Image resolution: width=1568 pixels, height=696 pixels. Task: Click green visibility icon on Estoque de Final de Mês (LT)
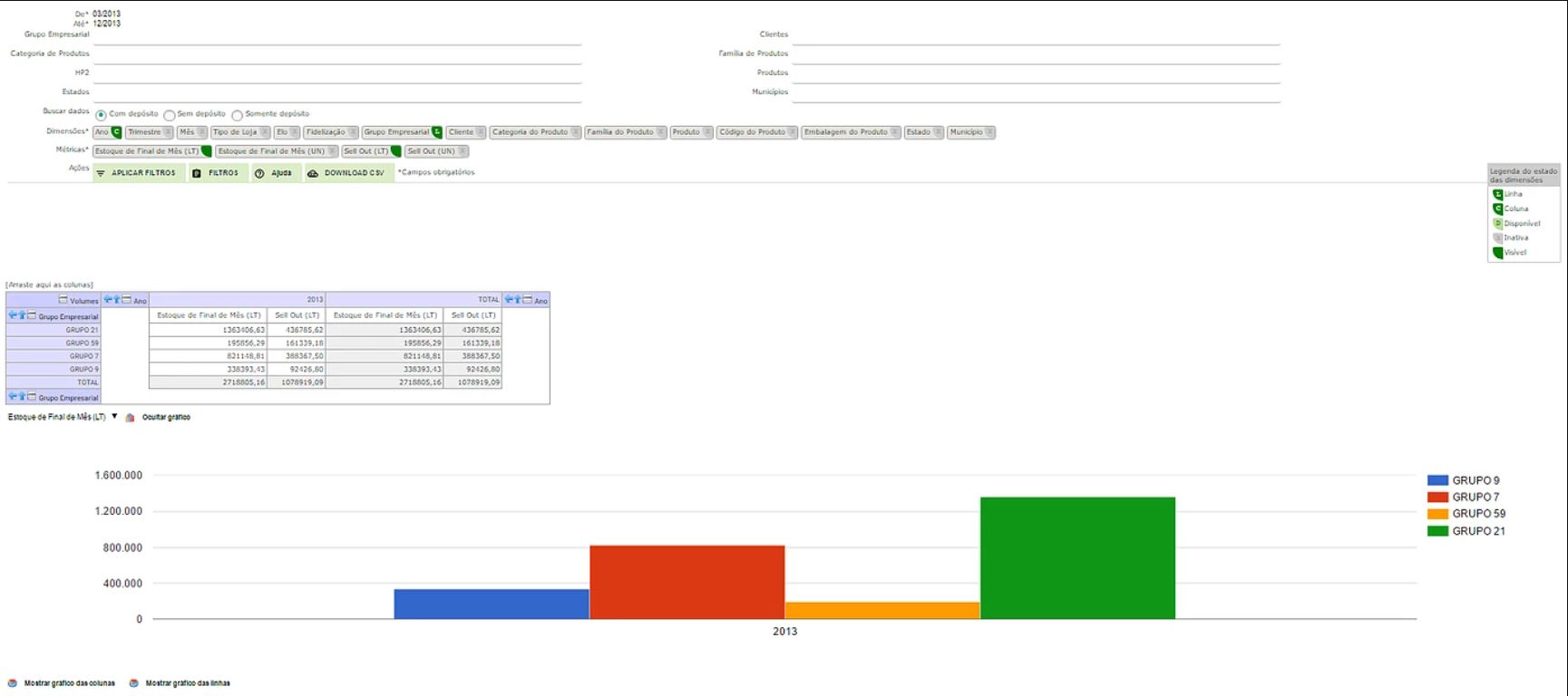206,151
